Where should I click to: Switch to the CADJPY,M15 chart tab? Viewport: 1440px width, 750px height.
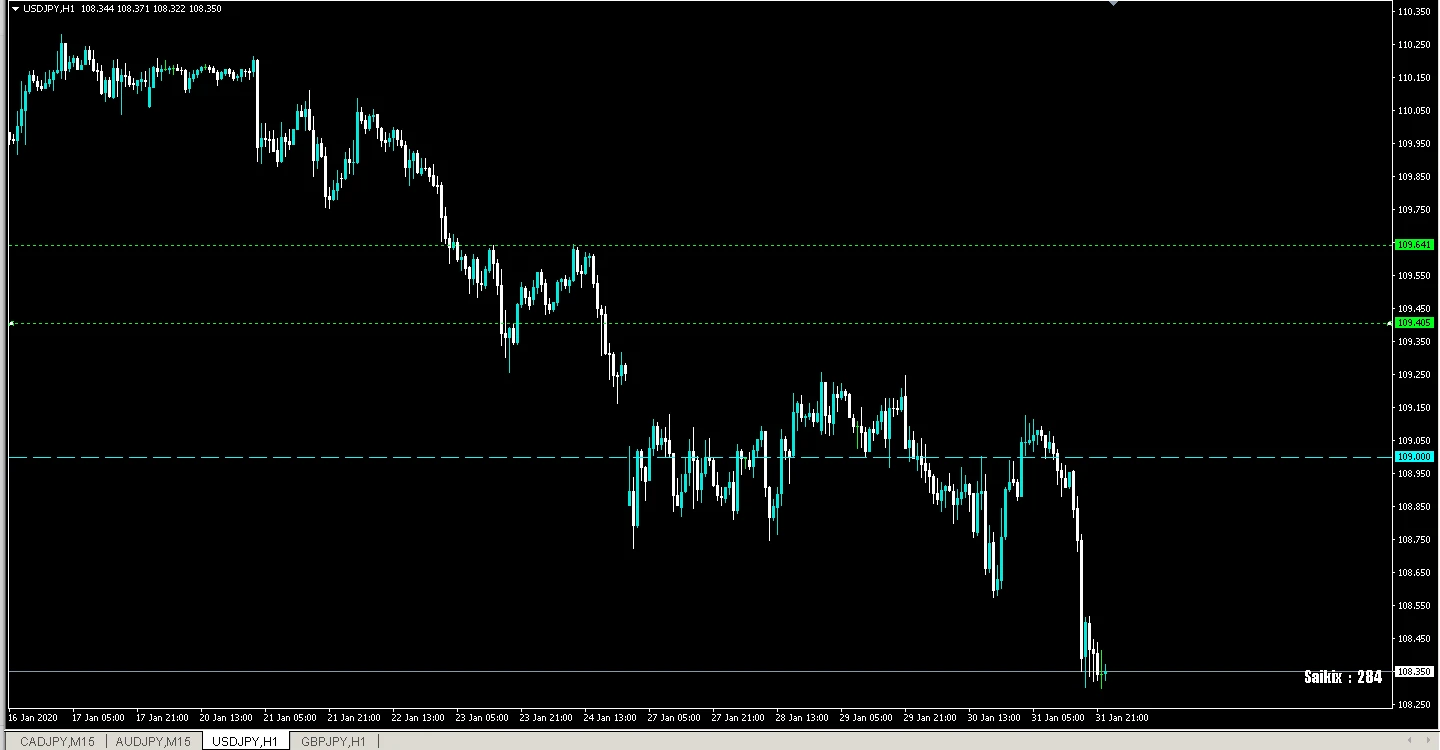tap(56, 741)
